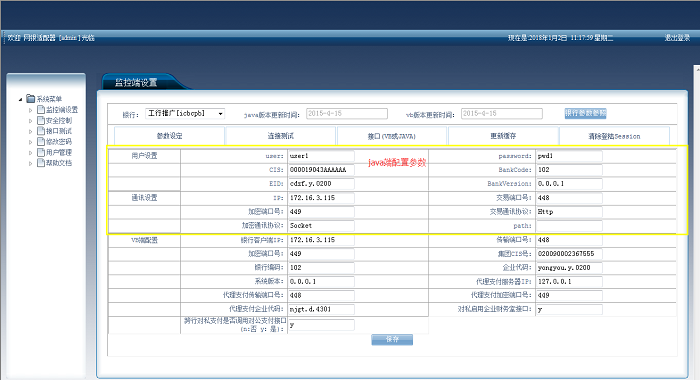700x380 pixels.
Task: Click the 加密通讯协议 field showing Socket
Action: click(321, 226)
